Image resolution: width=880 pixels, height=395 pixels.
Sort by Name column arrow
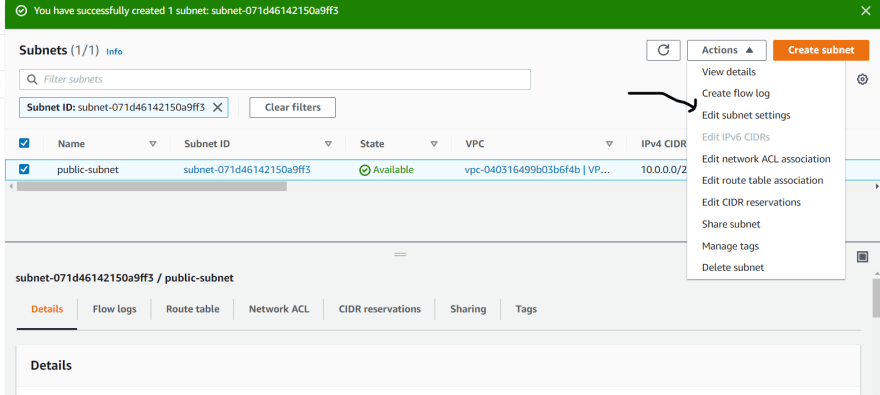pyautogui.click(x=153, y=144)
